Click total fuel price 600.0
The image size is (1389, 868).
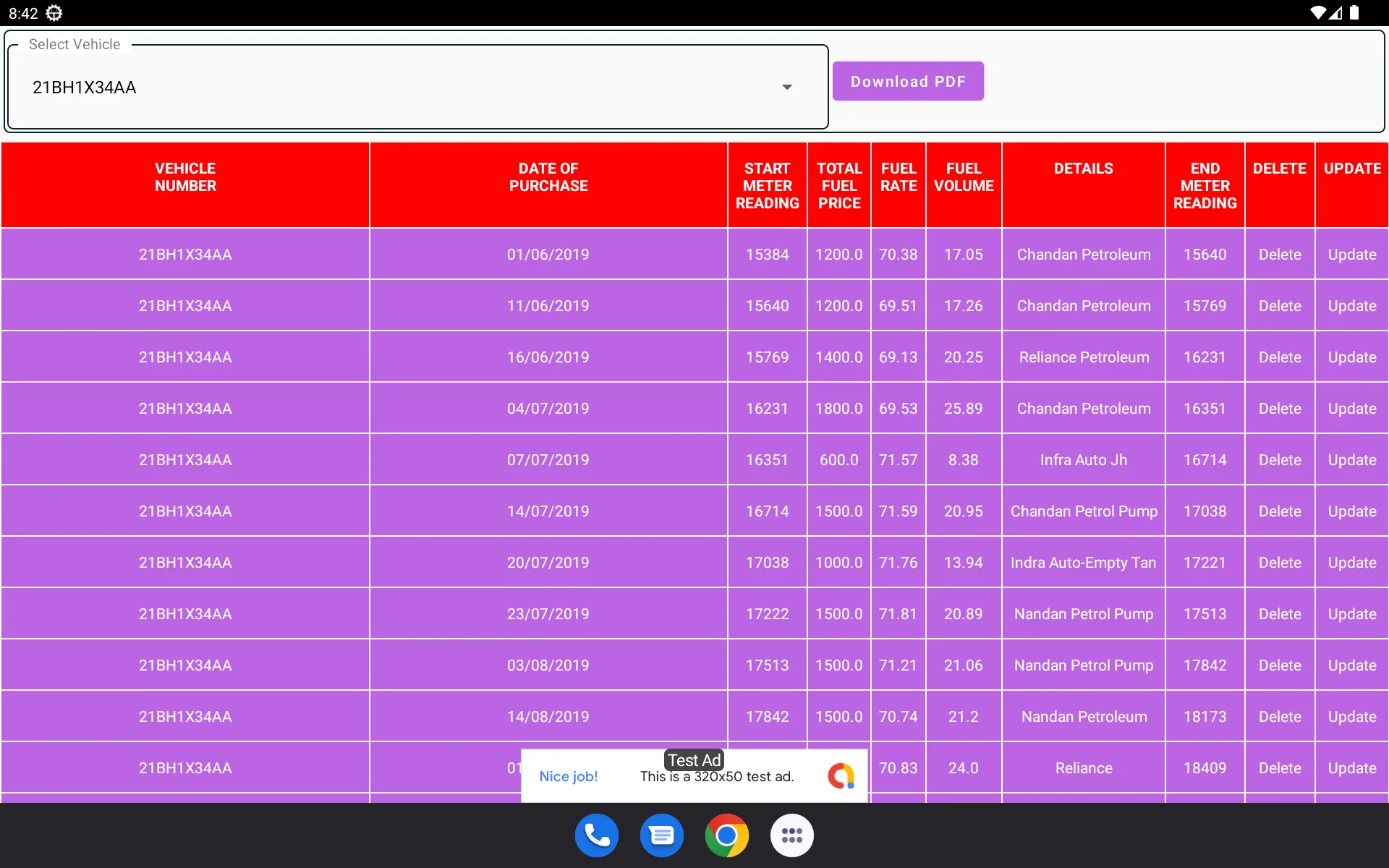click(838, 460)
